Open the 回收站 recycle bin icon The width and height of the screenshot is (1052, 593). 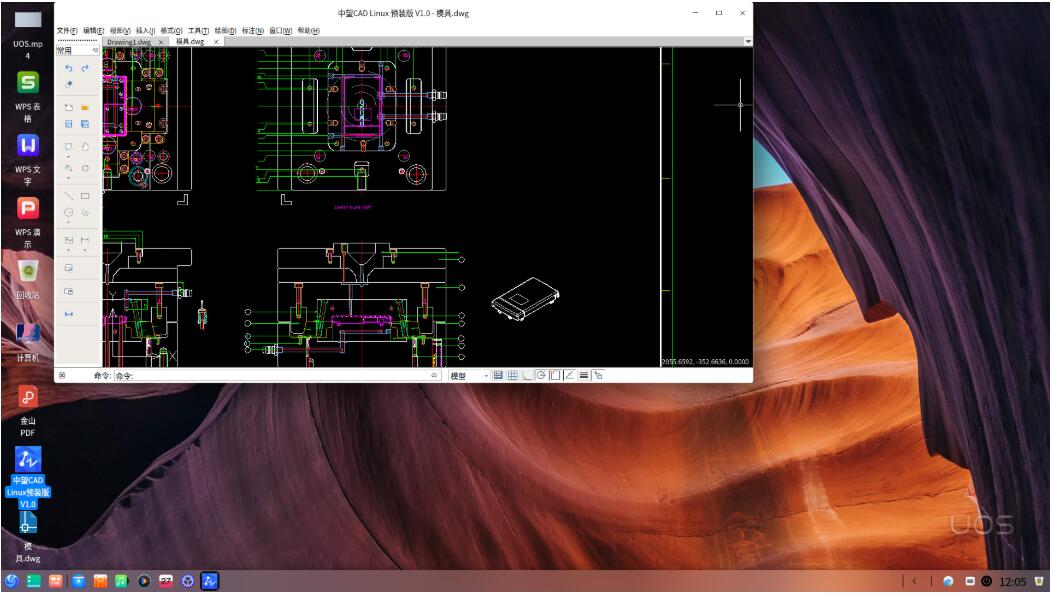click(28, 278)
